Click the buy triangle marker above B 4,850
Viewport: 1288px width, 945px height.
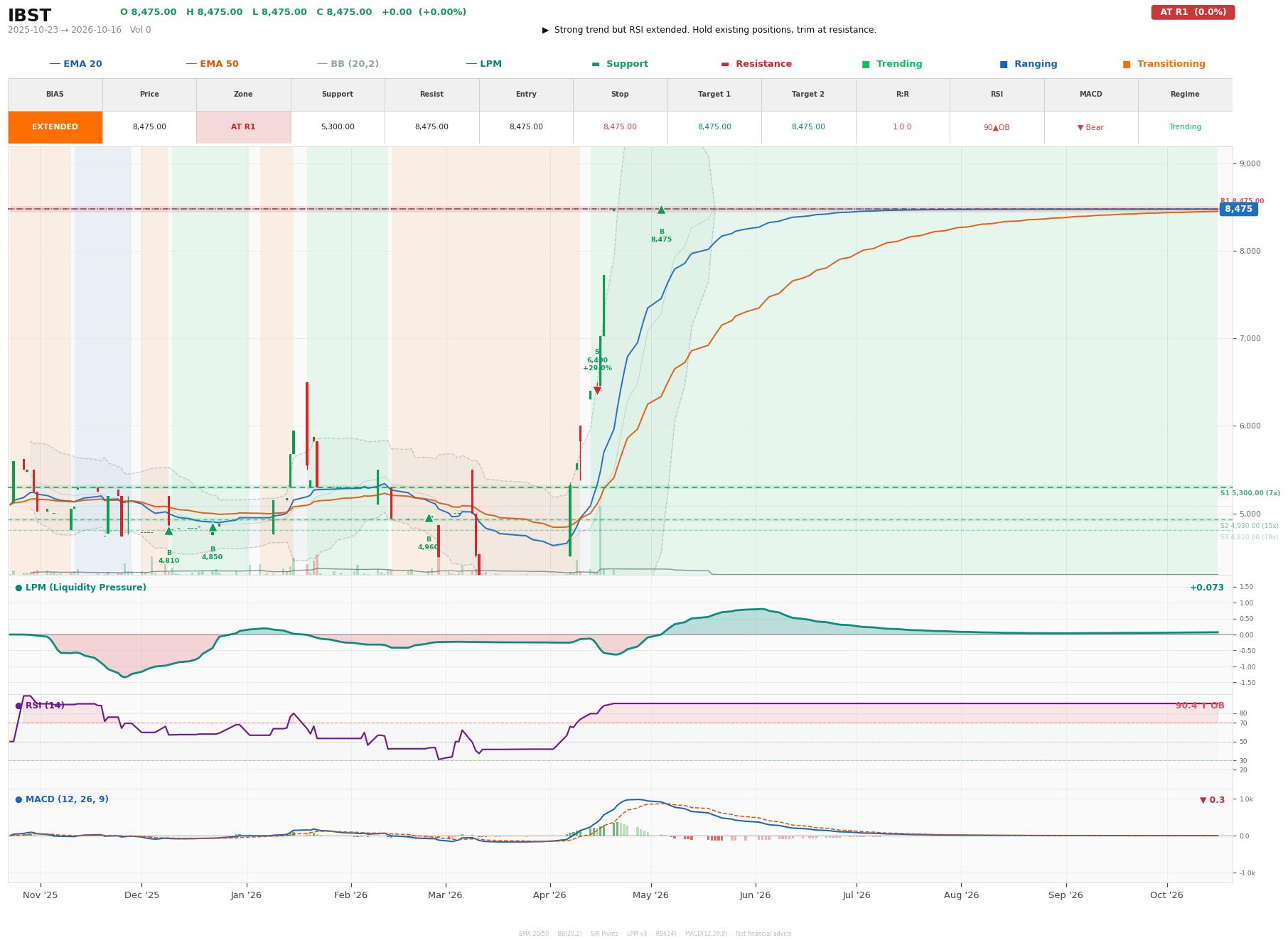pos(213,527)
